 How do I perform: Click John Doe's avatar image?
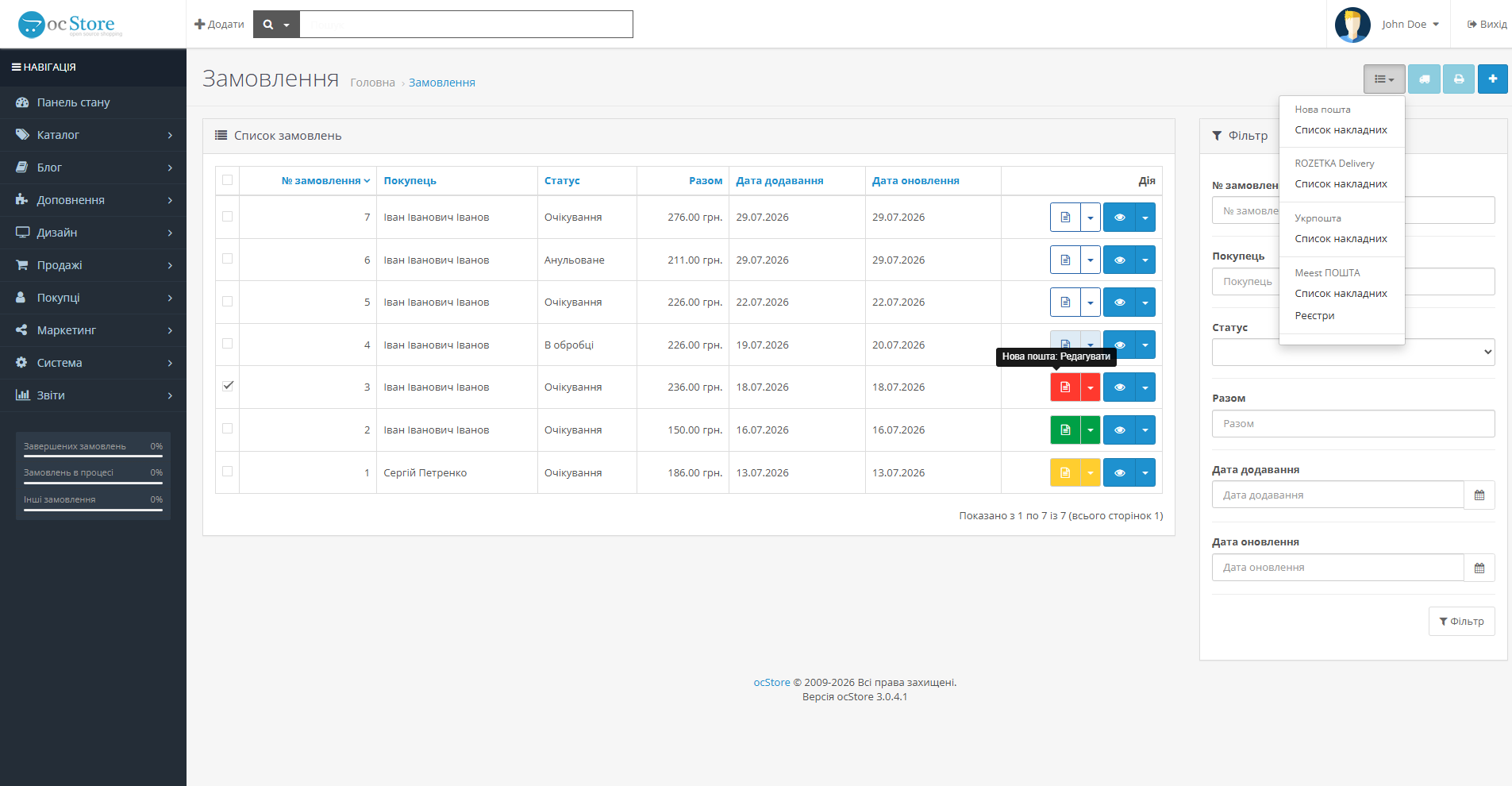[1352, 25]
